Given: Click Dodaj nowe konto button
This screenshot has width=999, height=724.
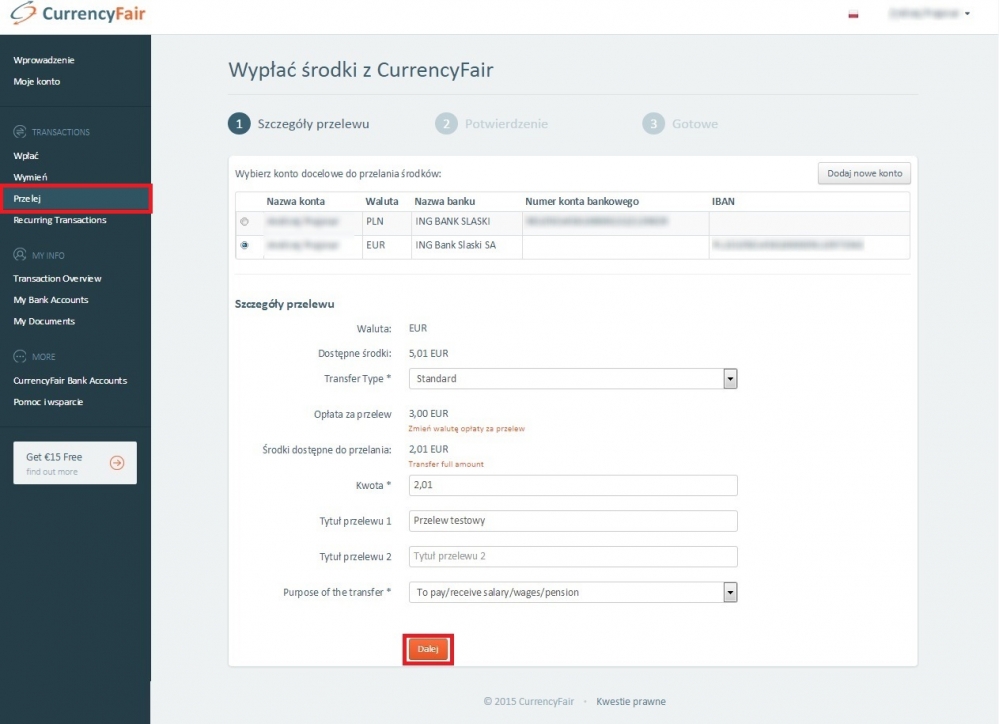Looking at the screenshot, I should click(x=864, y=173).
